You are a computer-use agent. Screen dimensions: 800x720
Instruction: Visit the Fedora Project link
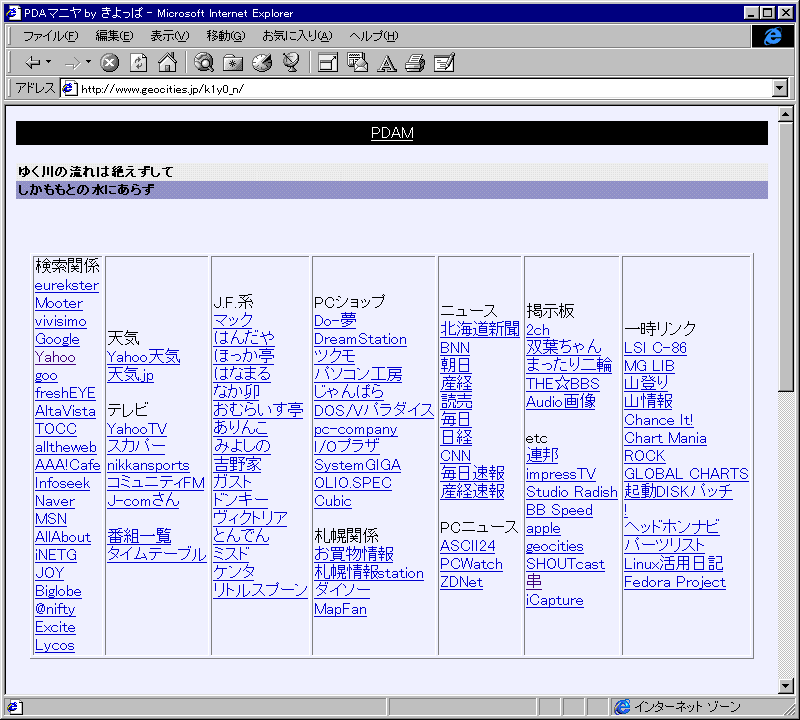click(x=674, y=582)
